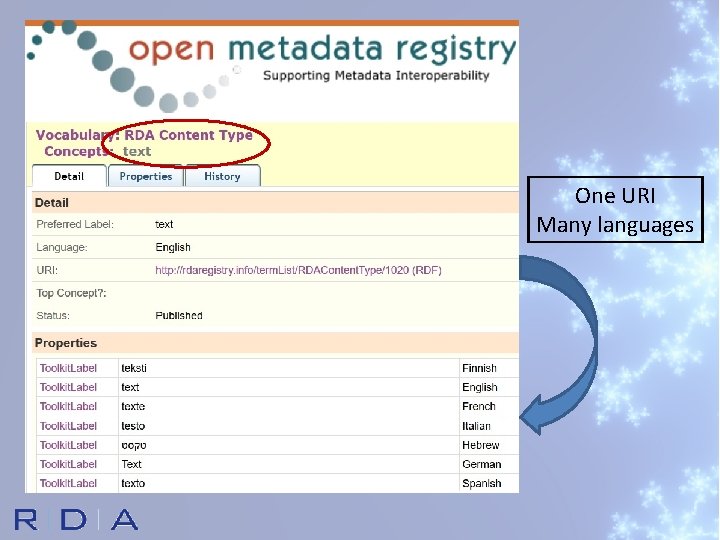The image size is (720, 540).
Task: Select the capitalized 'Text' value in the German row
Action: point(131,464)
